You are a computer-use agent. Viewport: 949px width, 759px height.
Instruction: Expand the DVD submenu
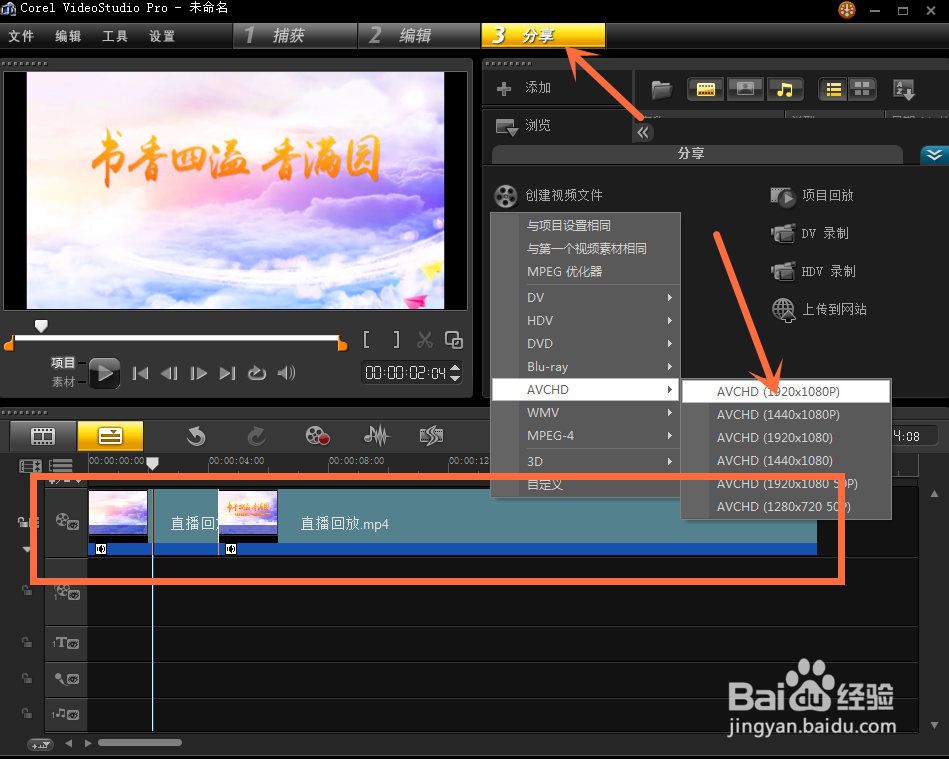(x=586, y=344)
